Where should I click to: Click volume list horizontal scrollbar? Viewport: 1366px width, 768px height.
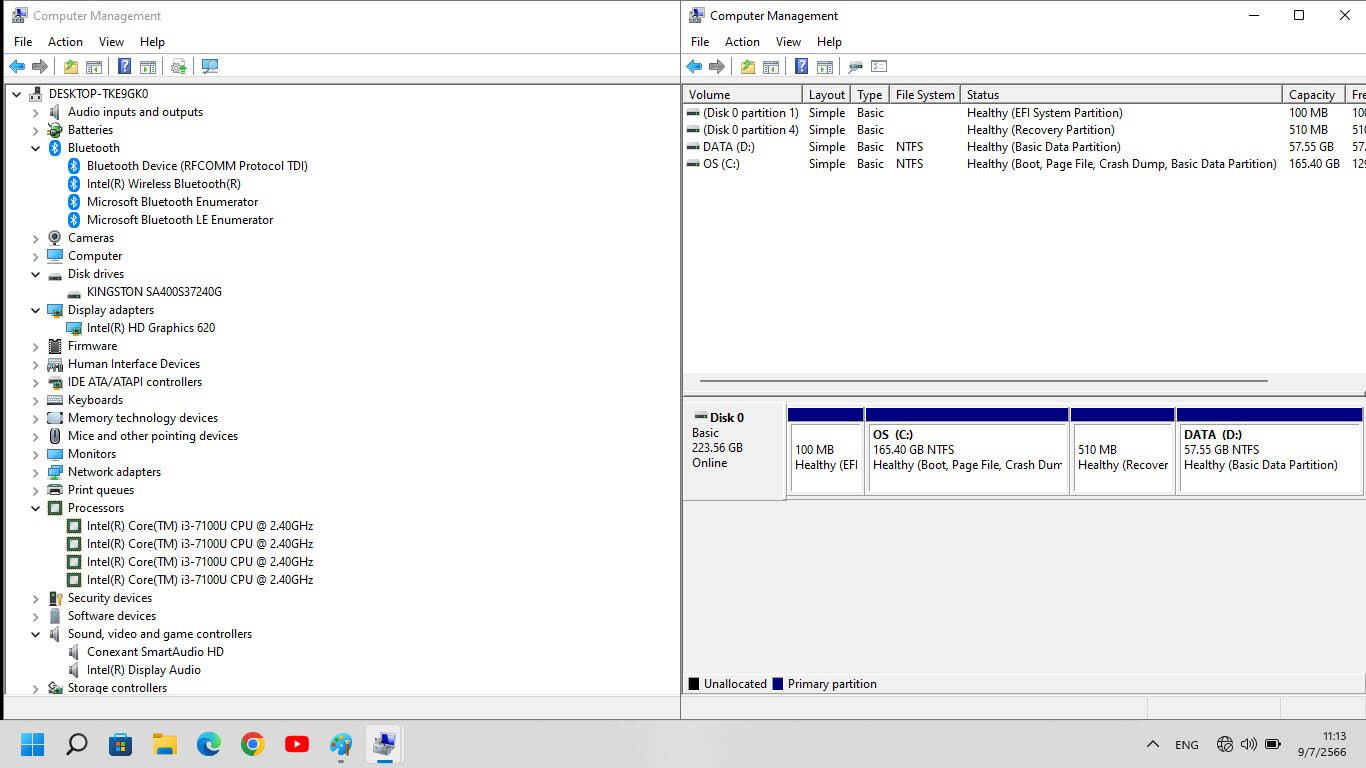[x=984, y=381]
